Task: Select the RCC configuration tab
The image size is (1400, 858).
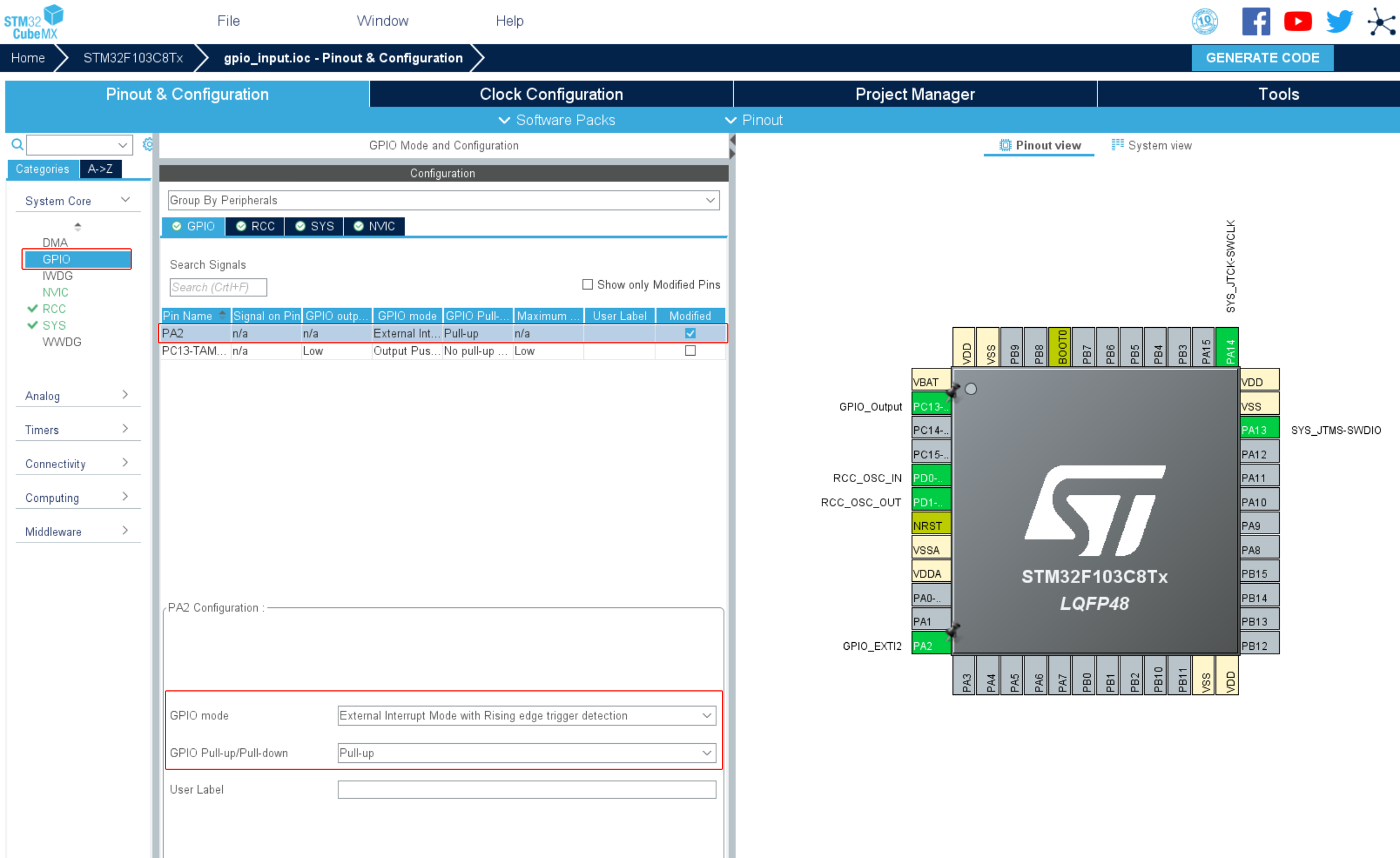Action: click(x=255, y=226)
